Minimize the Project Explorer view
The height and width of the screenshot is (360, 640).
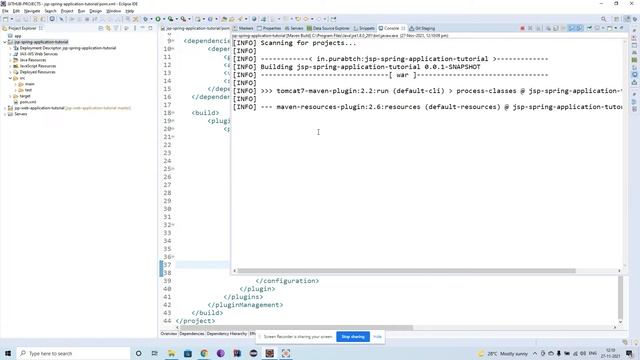coord(142,28)
